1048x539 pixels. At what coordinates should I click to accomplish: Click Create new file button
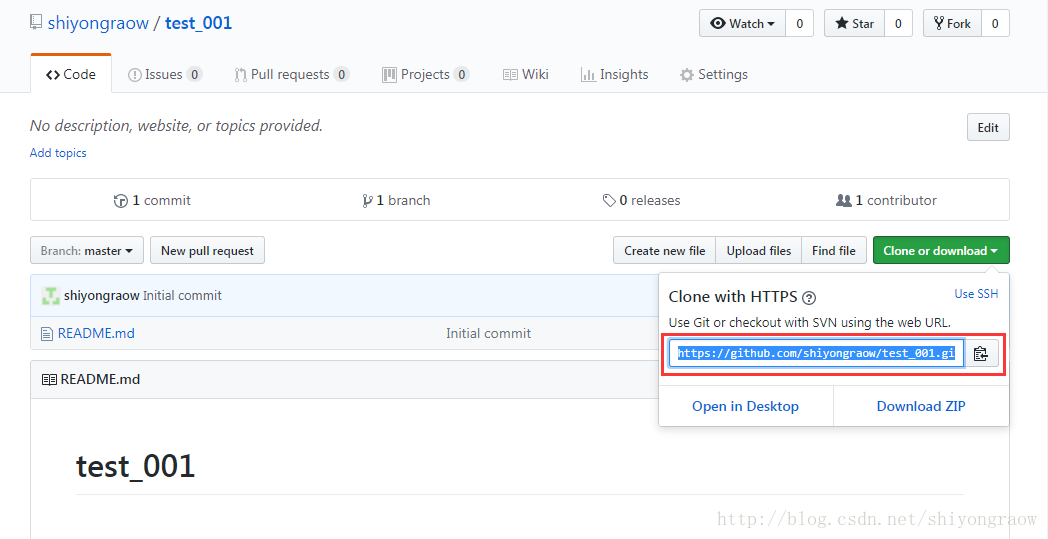coord(664,250)
